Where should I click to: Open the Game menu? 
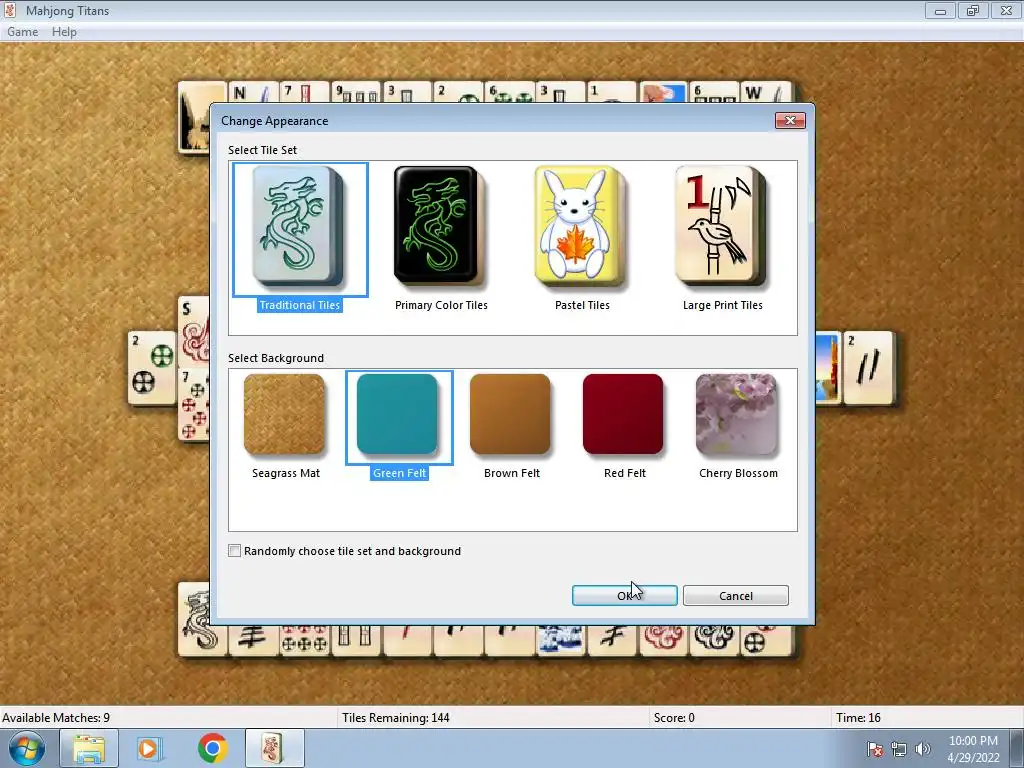pos(22,31)
